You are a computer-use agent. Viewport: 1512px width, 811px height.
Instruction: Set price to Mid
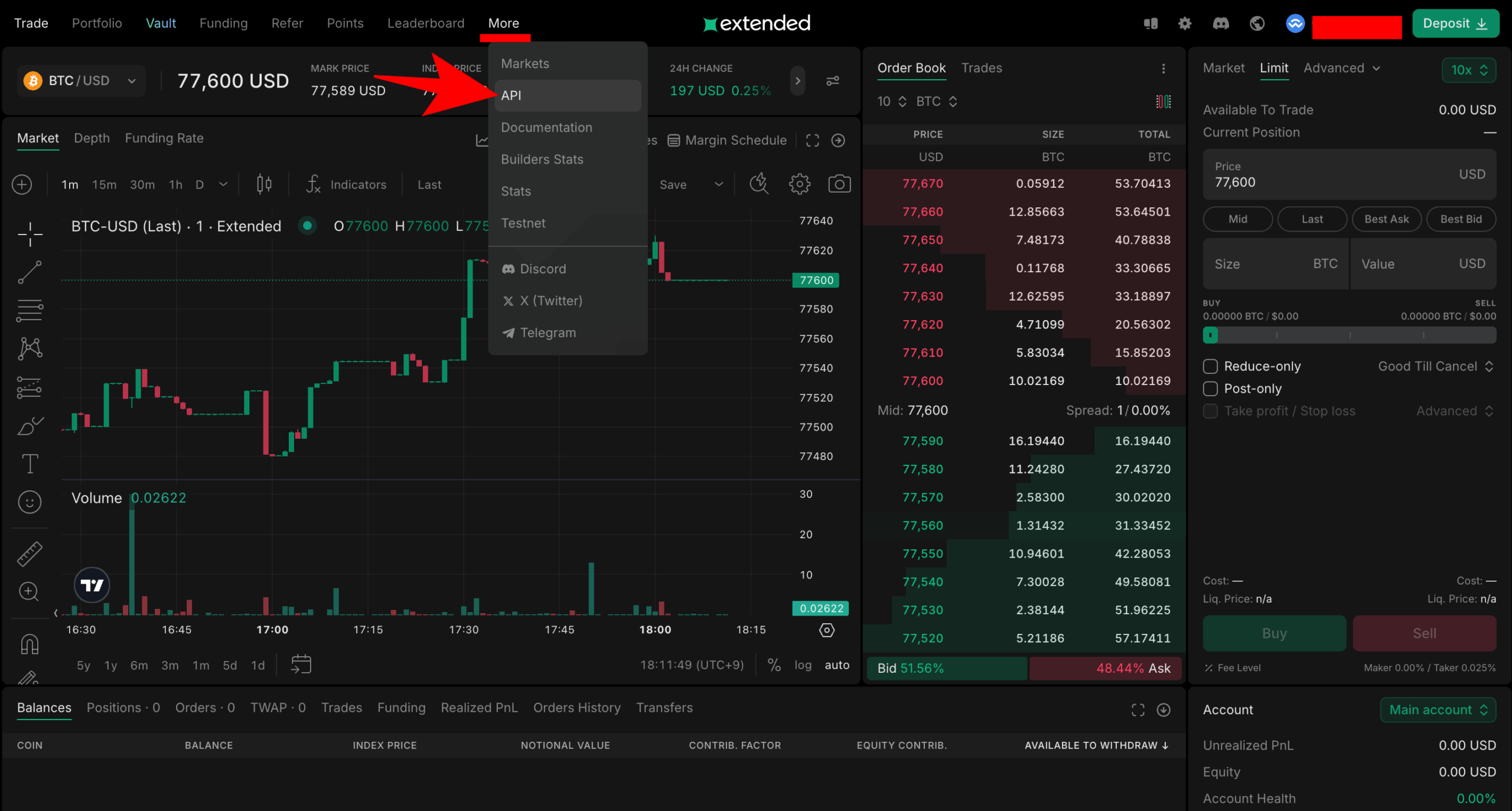coord(1237,219)
